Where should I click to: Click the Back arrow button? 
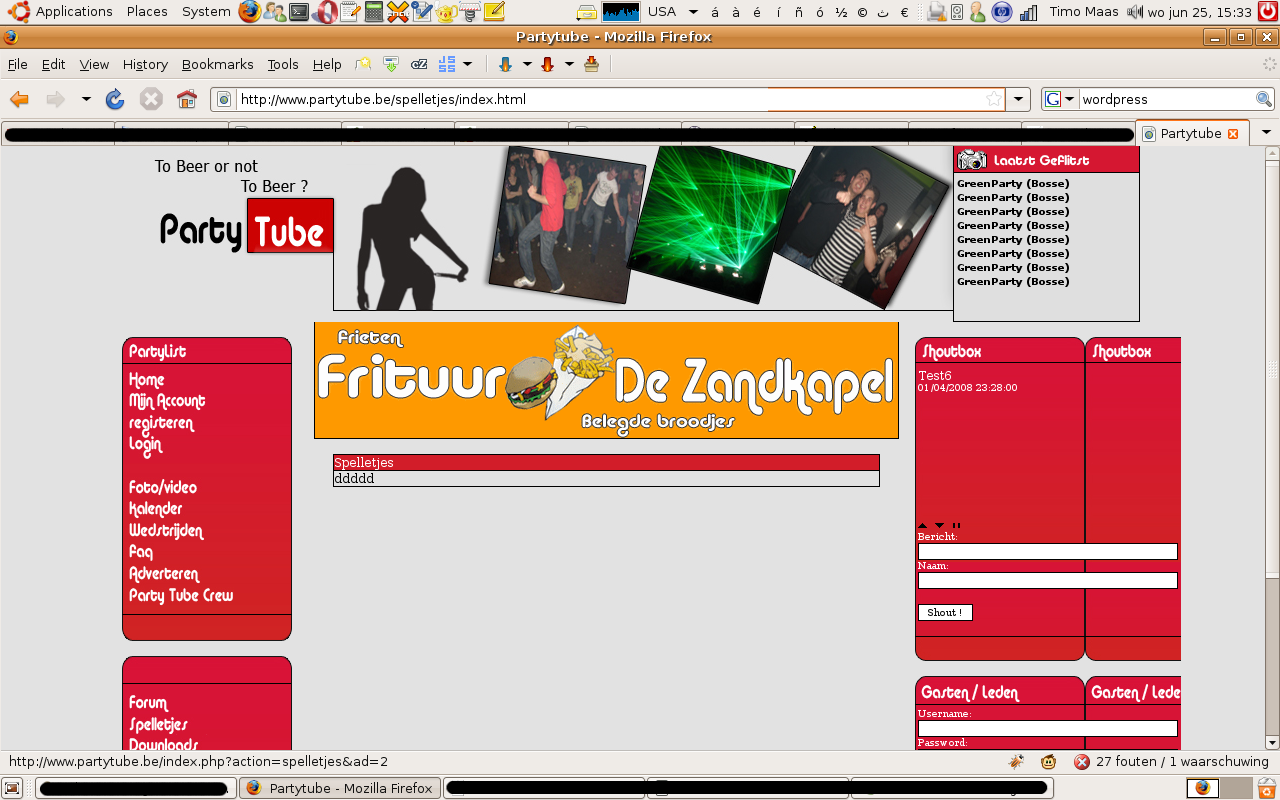click(19, 99)
